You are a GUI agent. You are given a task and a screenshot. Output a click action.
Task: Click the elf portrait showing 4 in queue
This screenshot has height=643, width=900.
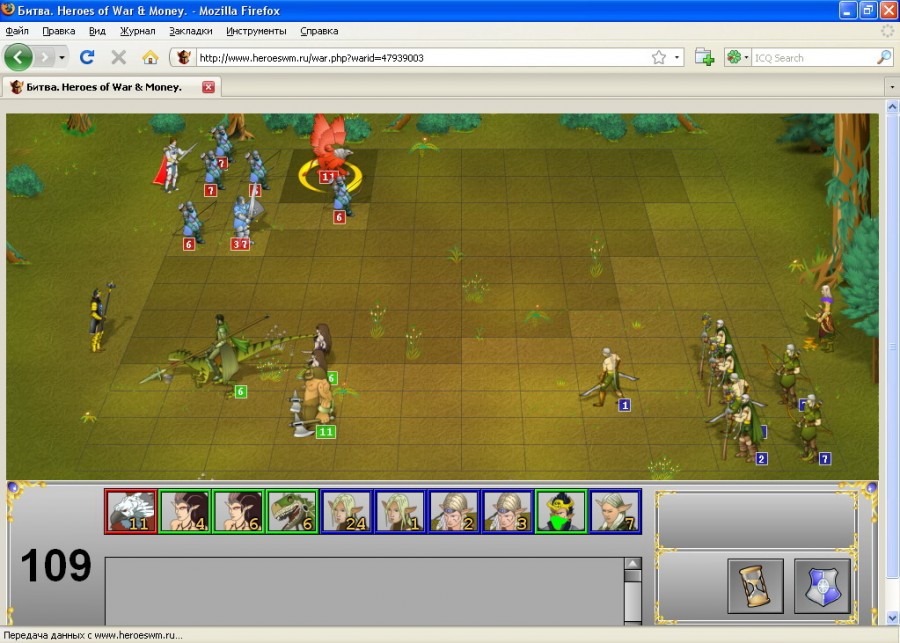(x=184, y=512)
